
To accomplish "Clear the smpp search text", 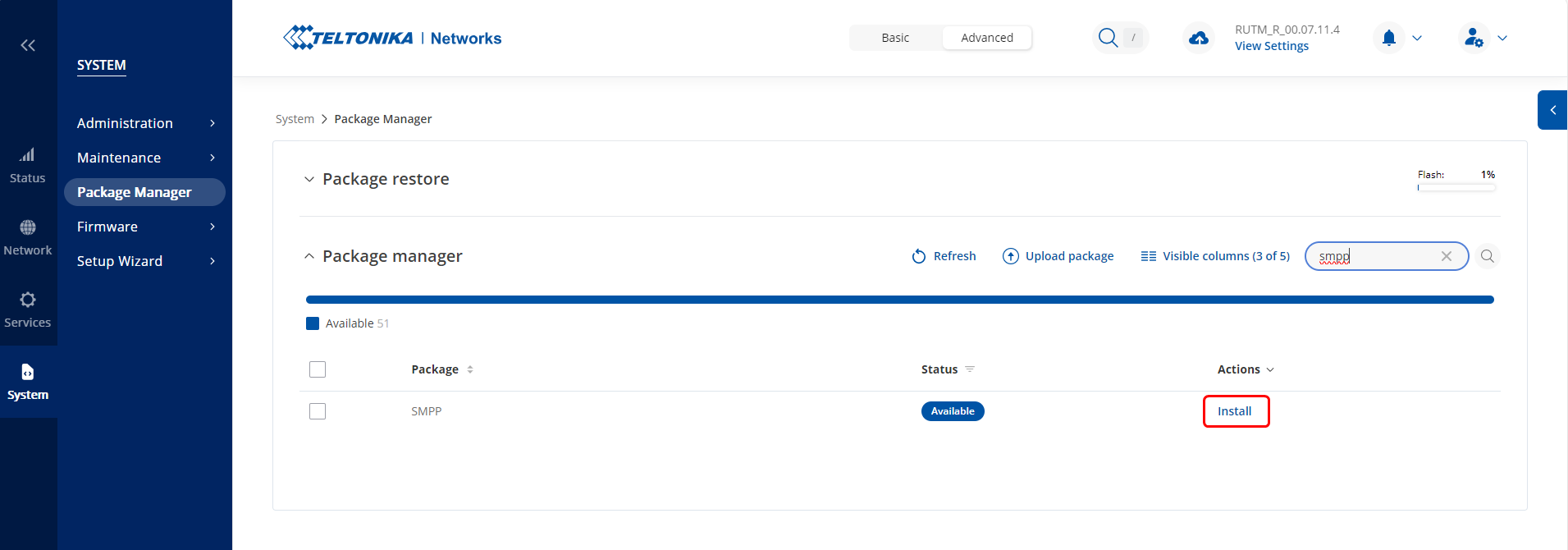I will tap(1446, 256).
